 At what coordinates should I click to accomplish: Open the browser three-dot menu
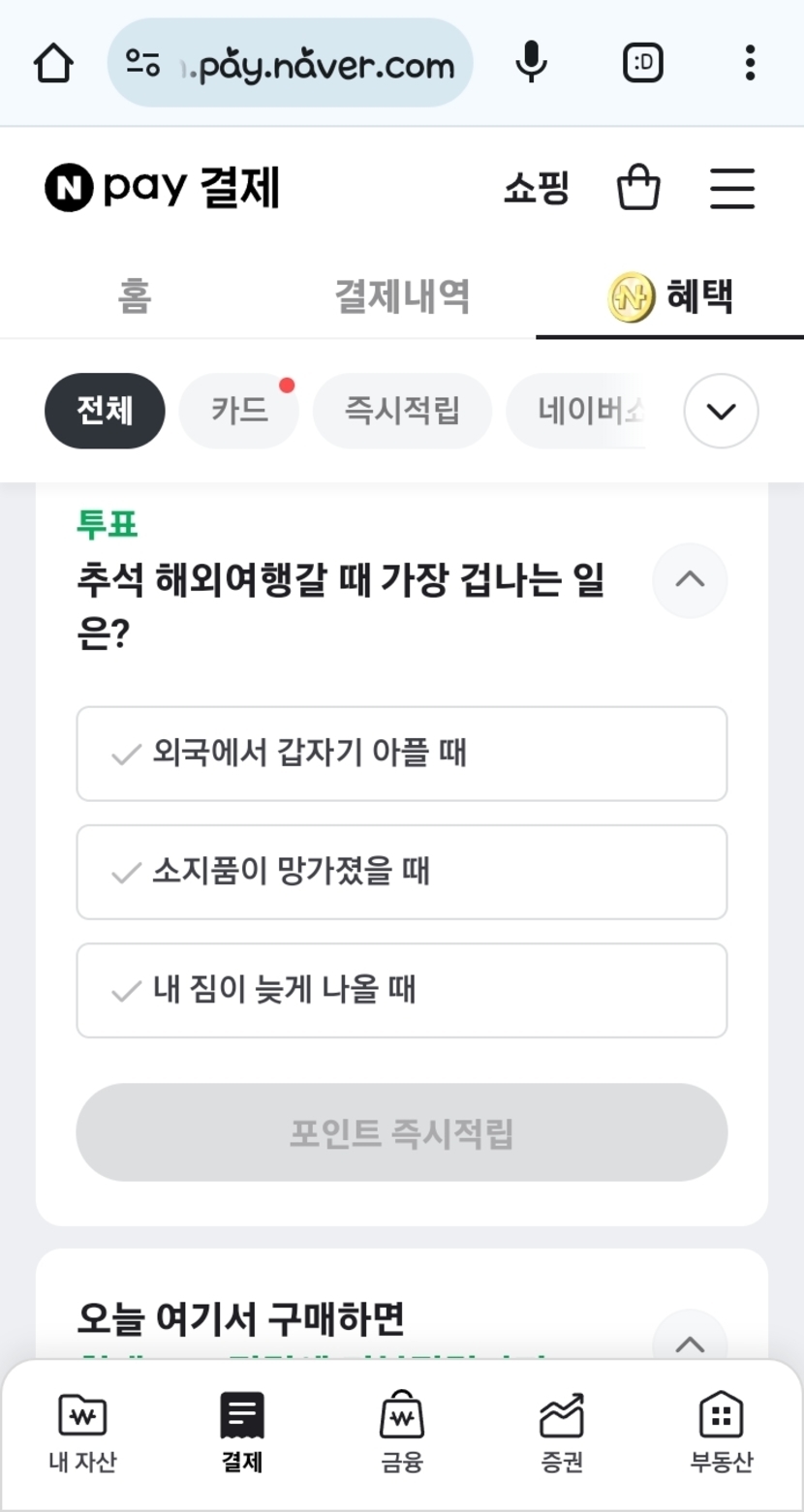(750, 64)
